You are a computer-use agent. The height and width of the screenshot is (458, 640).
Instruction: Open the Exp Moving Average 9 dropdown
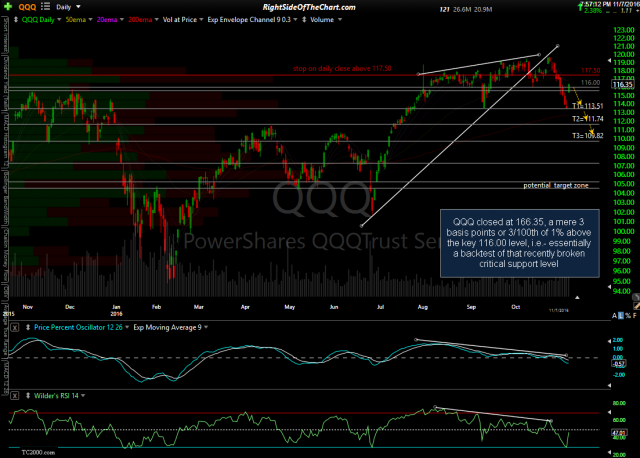(206, 327)
